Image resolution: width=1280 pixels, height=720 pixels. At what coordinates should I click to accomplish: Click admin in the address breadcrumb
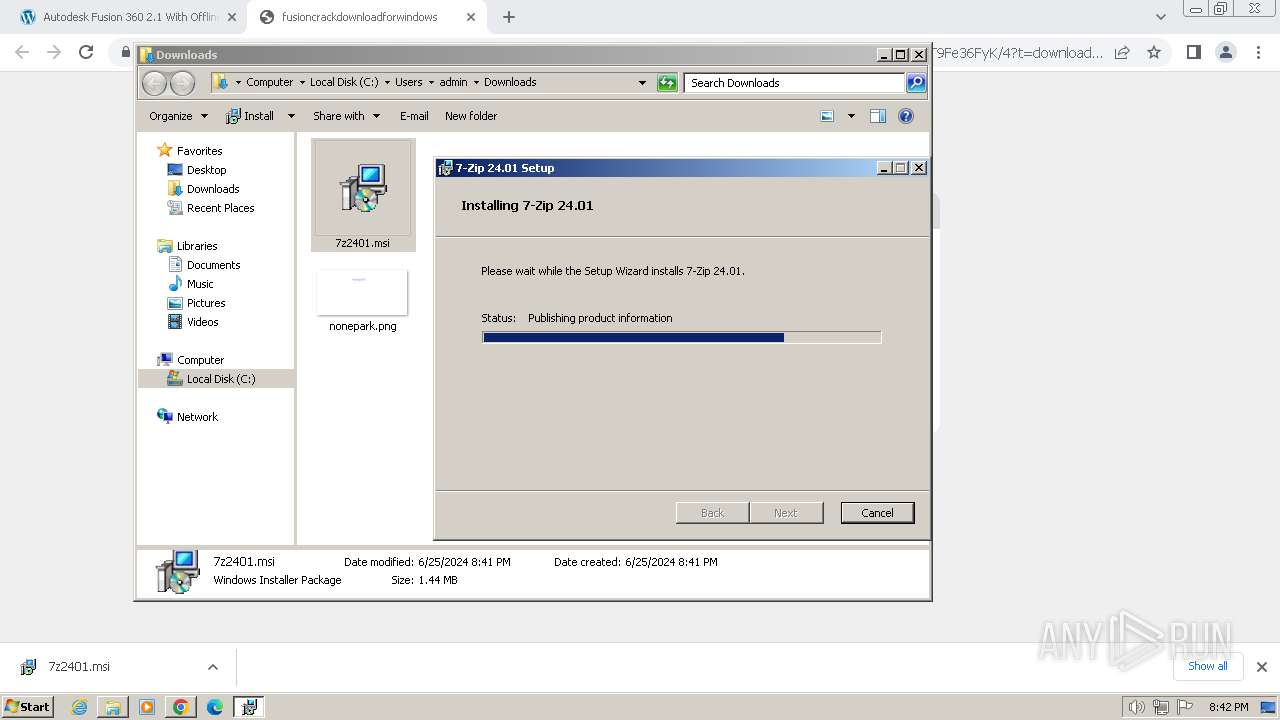tap(453, 82)
